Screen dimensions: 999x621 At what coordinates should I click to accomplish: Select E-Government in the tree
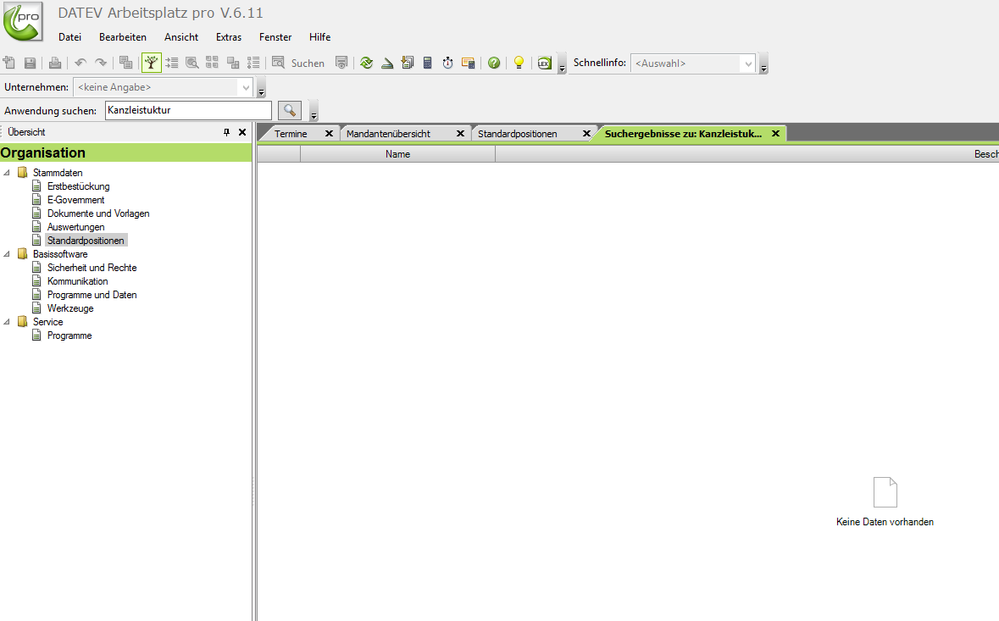click(76, 200)
